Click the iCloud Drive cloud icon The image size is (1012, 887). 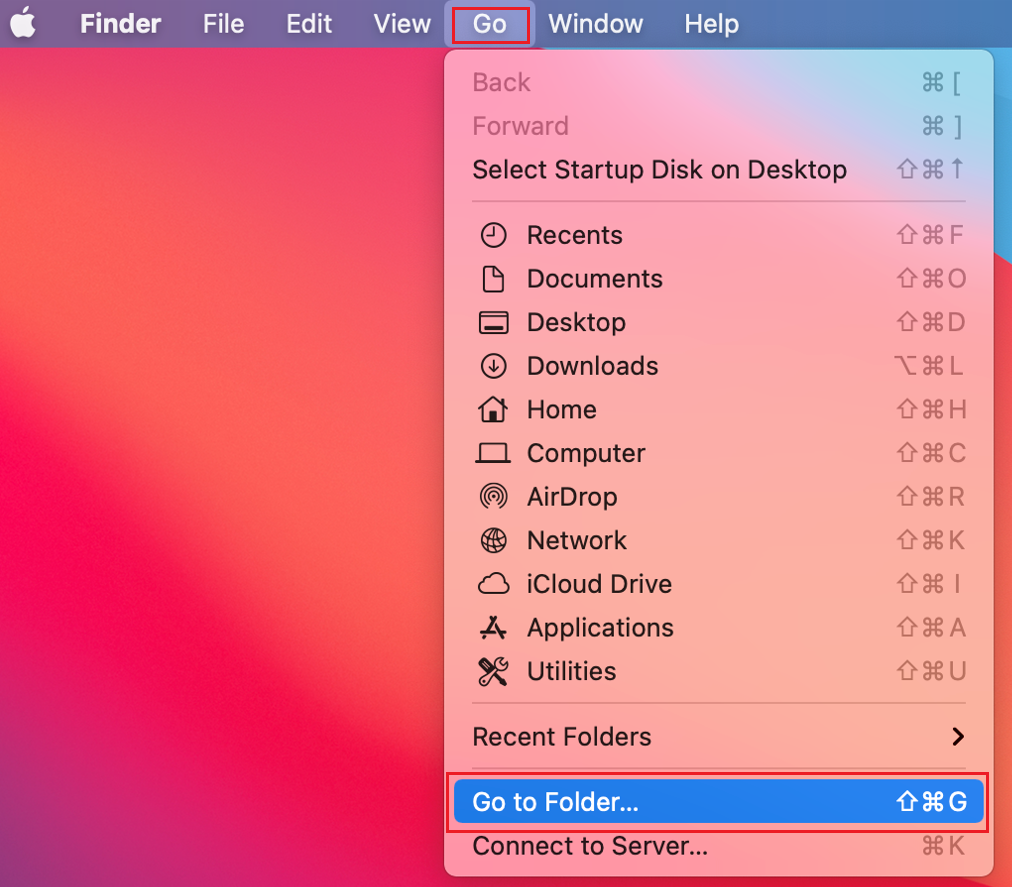pos(493,584)
